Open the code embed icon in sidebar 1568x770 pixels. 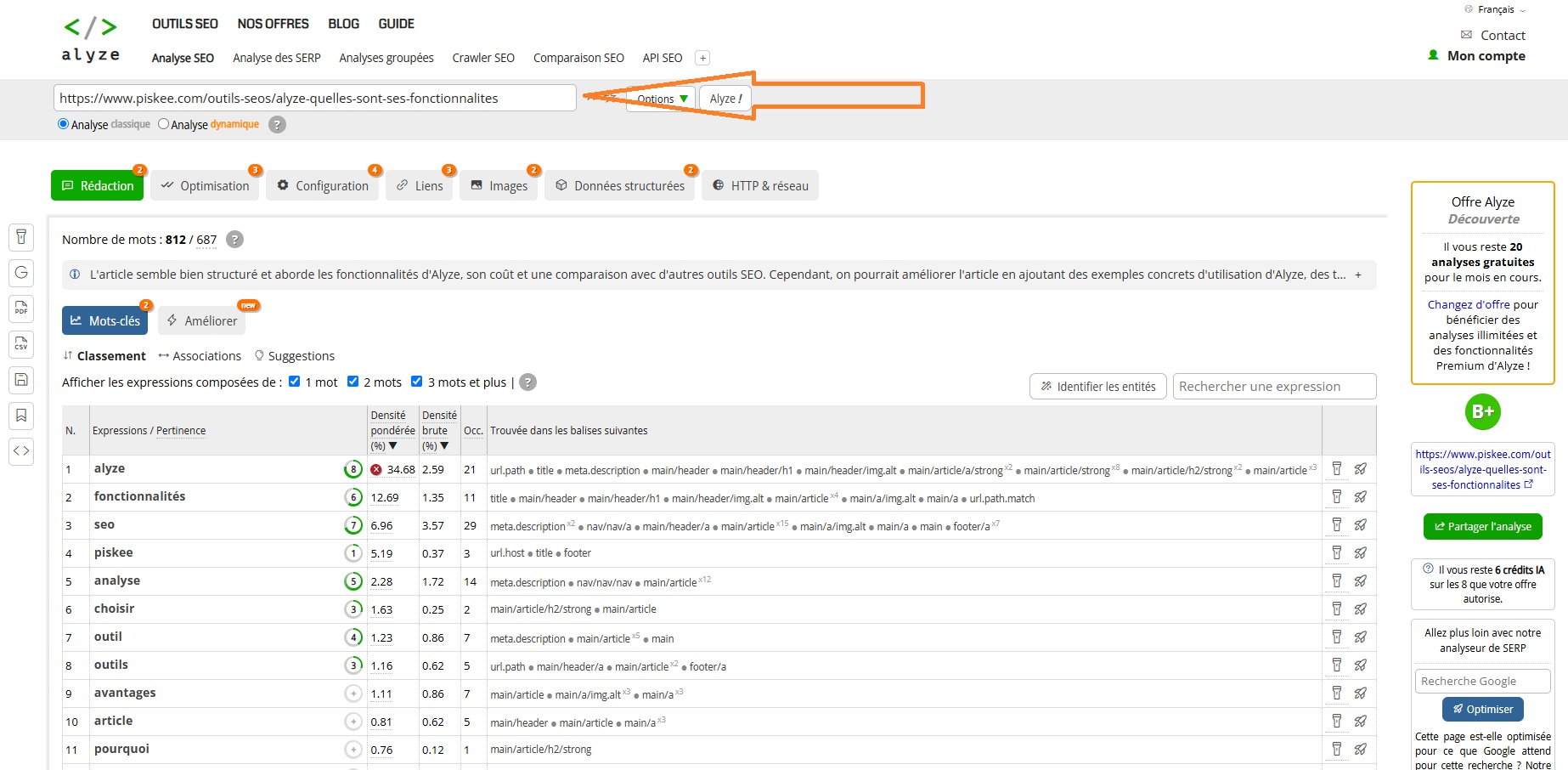(21, 451)
